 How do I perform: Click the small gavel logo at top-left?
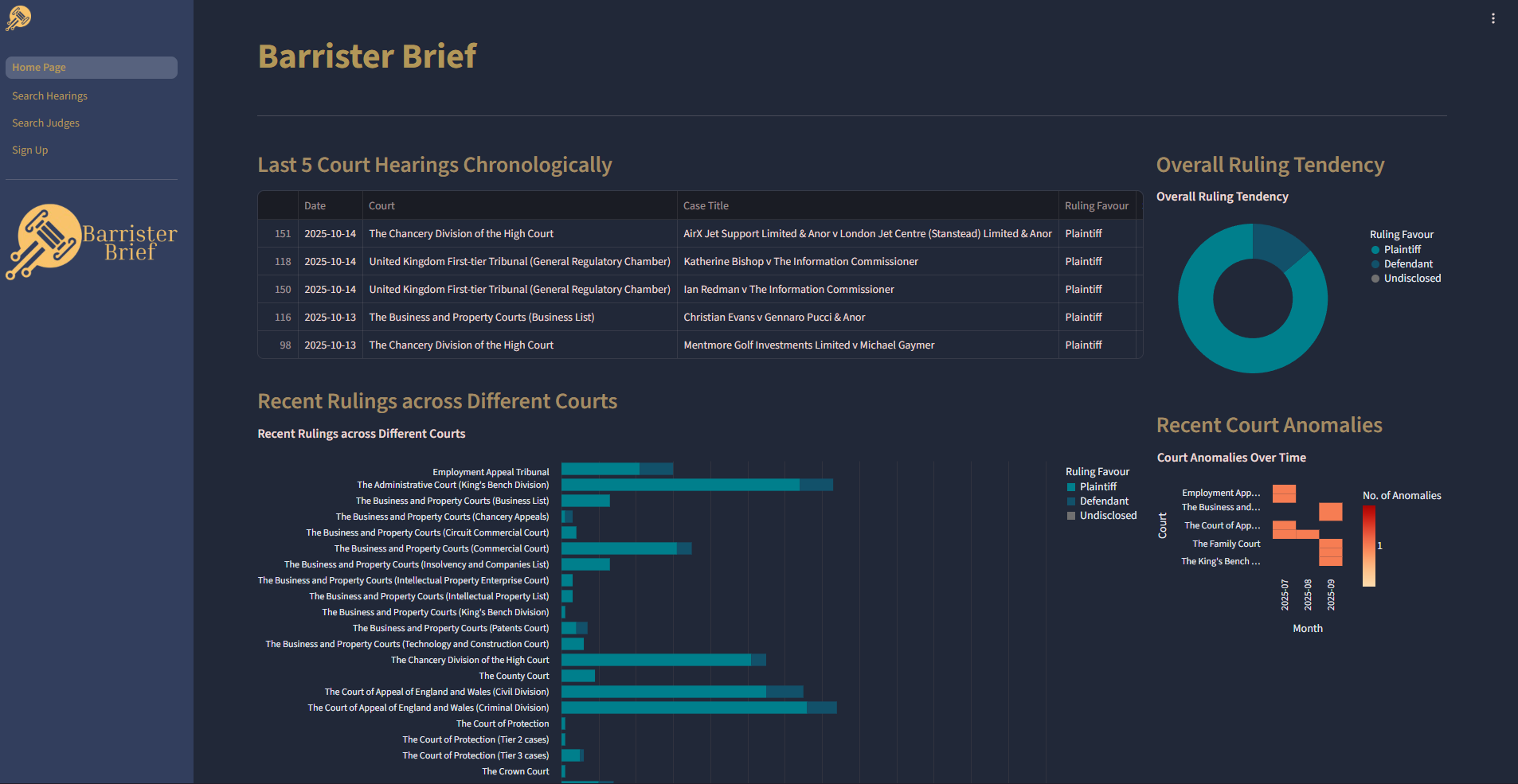18,18
